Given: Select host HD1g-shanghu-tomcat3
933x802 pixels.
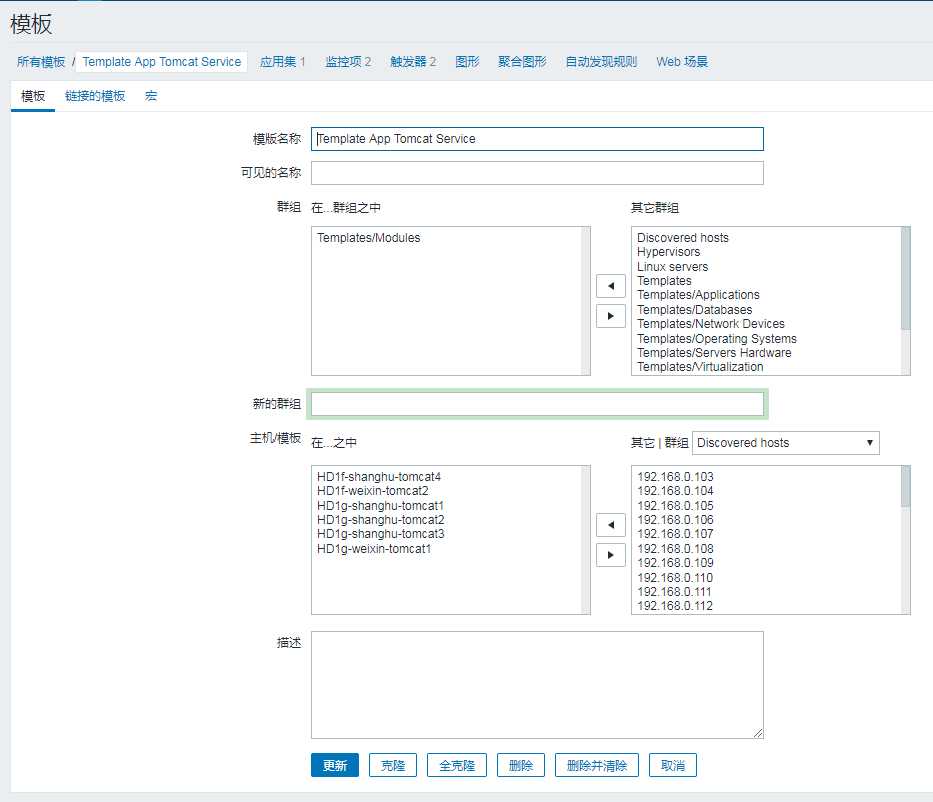Looking at the screenshot, I should [380, 534].
